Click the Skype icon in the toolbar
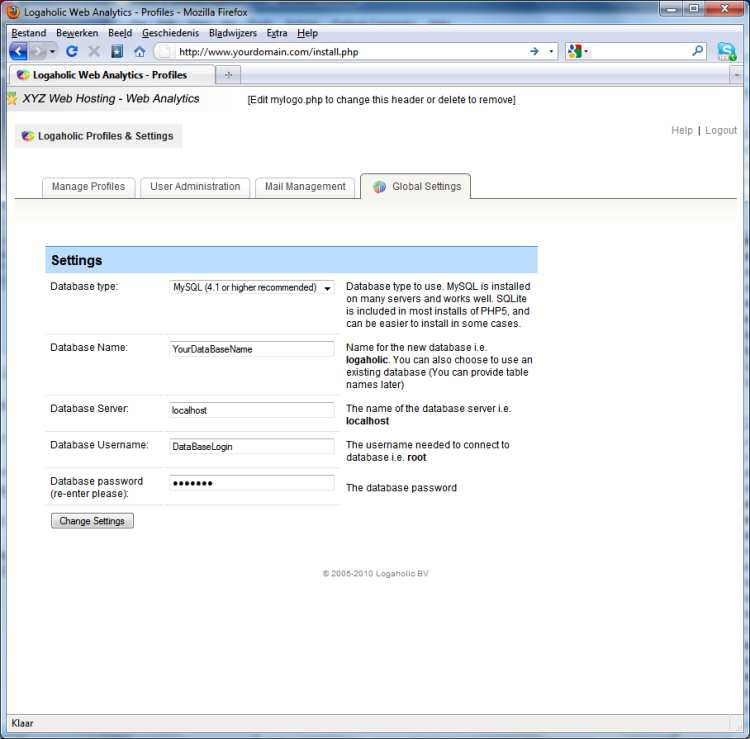The height and width of the screenshot is (739, 750). [x=727, y=51]
